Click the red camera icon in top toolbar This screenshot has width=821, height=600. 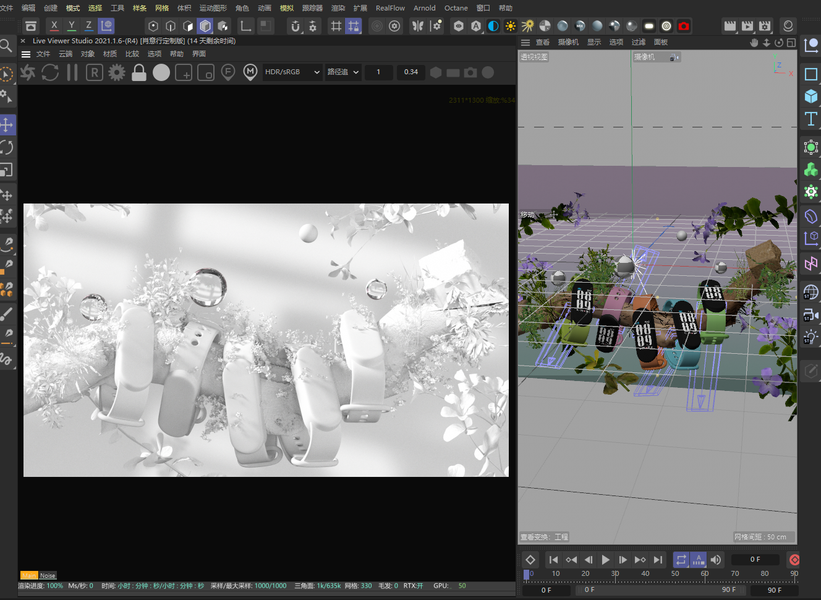coord(683,26)
